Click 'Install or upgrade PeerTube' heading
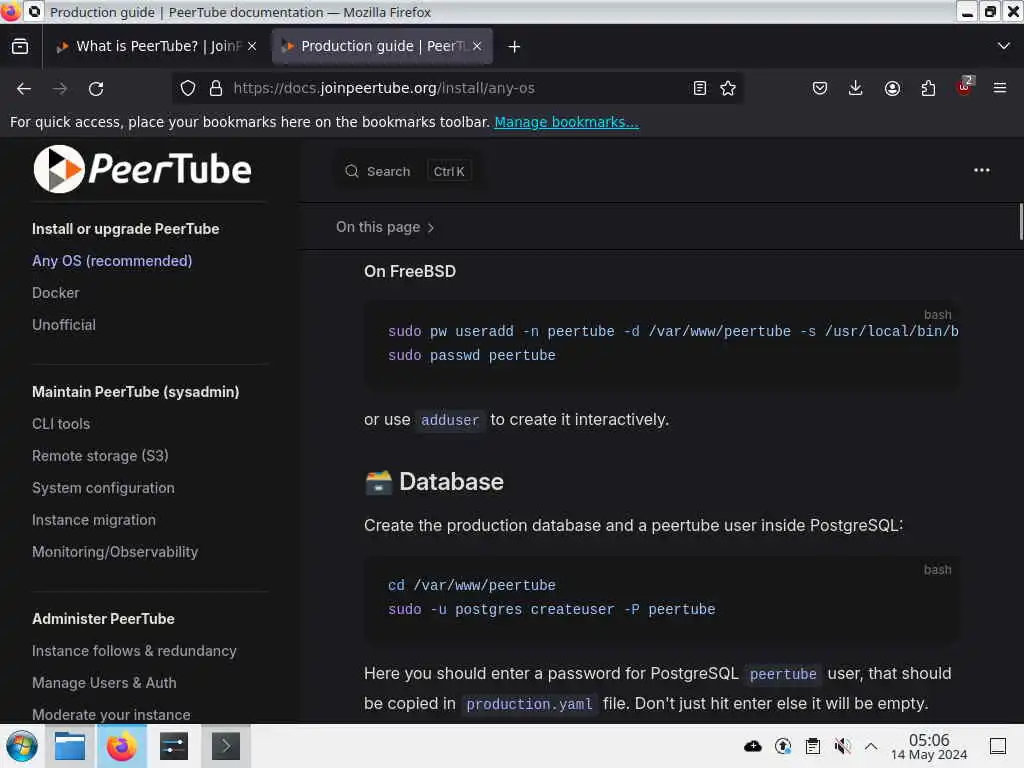 click(x=125, y=229)
